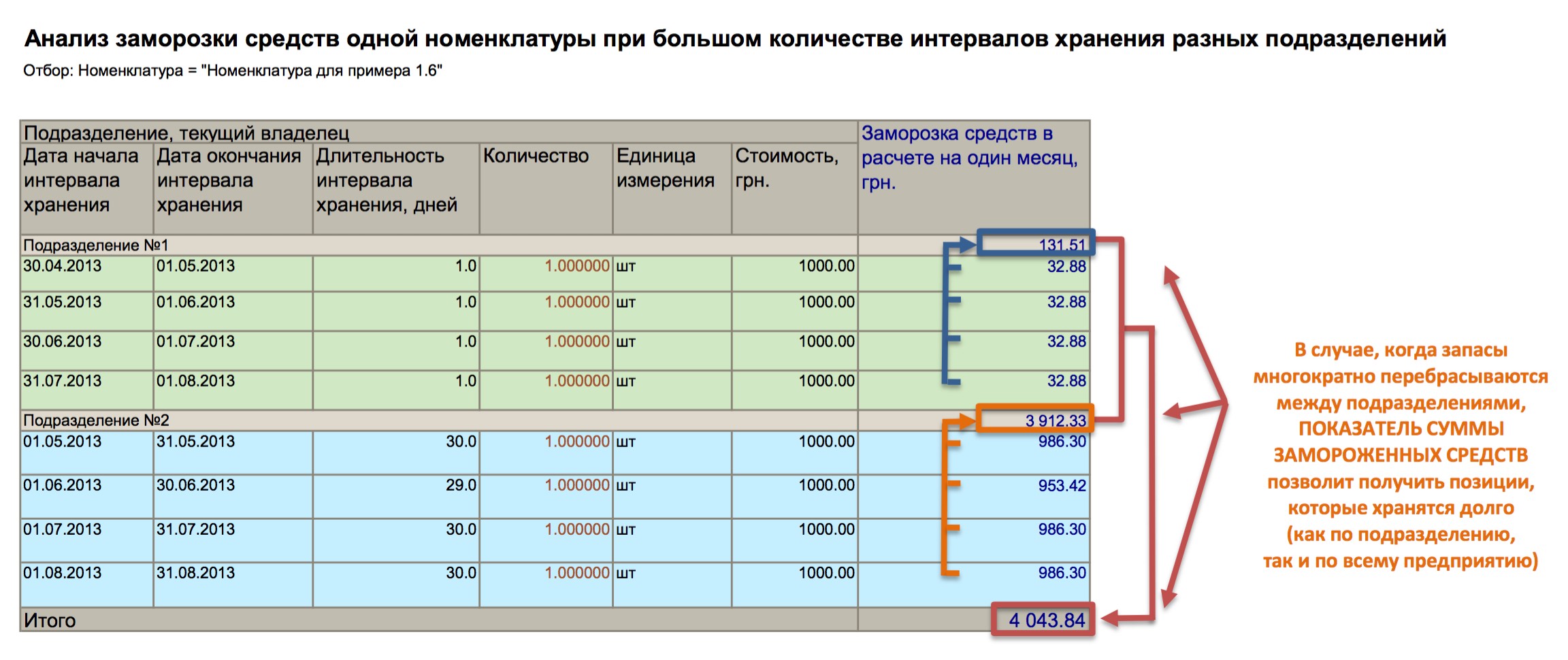
Task: Click the grand total value 4 043.84
Action: pos(1046,620)
